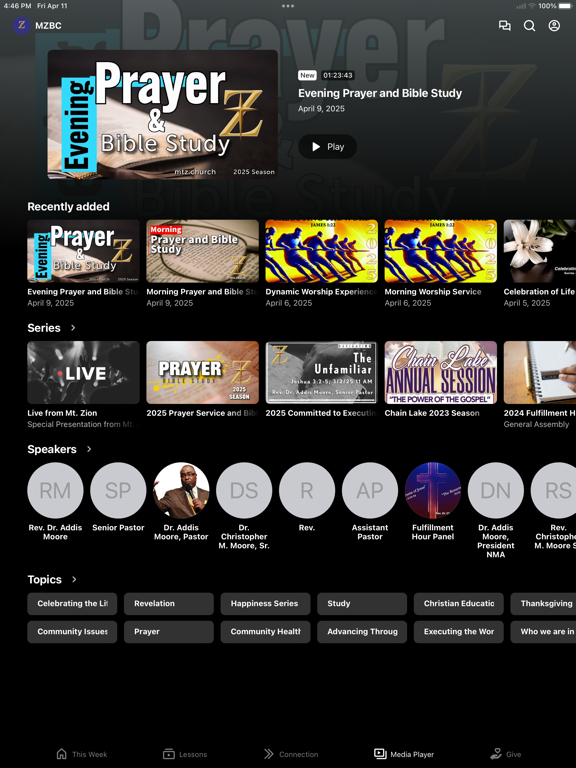
Task: Choose the Christian Education topic
Action: tap(458, 603)
